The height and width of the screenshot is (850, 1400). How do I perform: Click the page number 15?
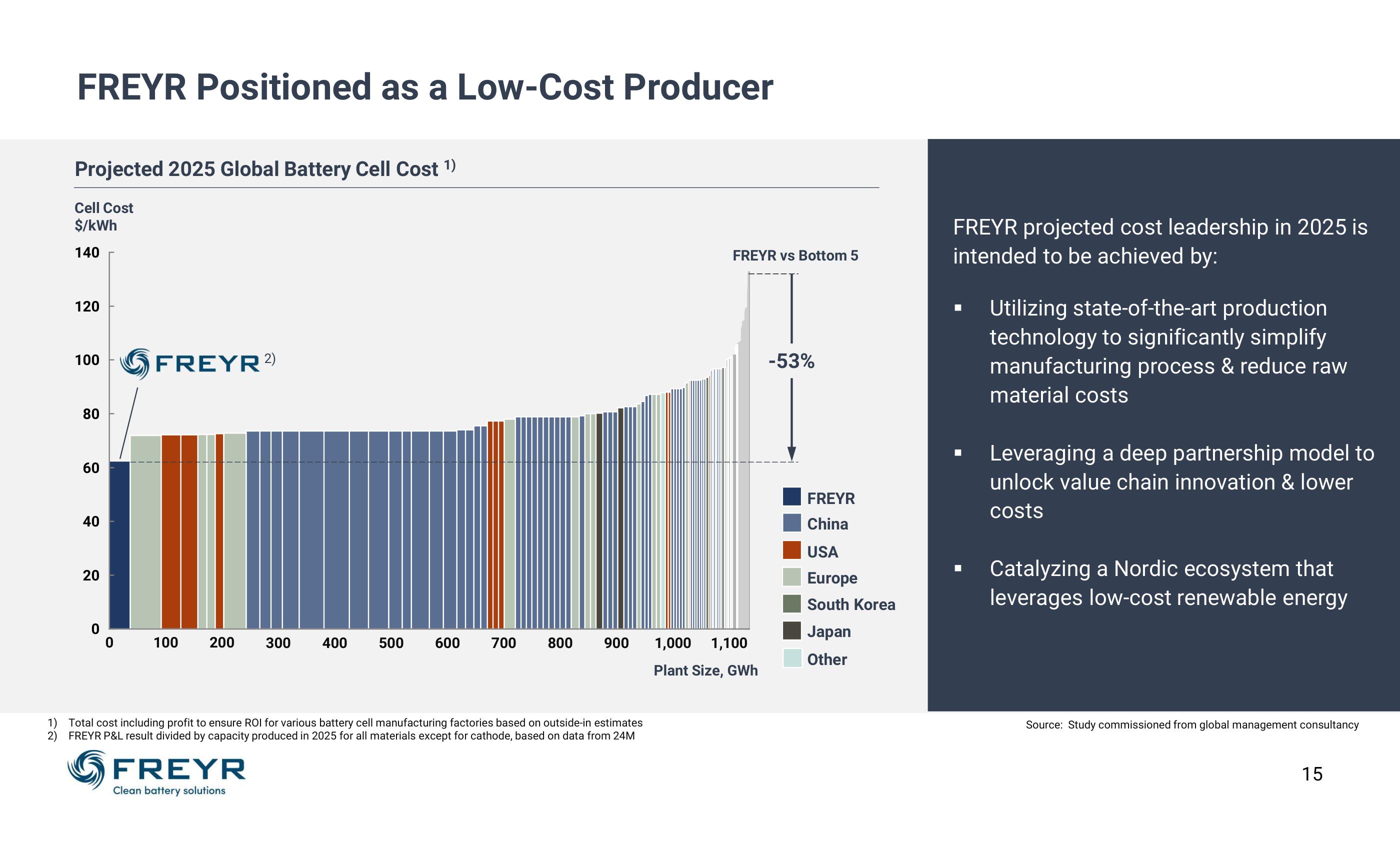point(1312,774)
